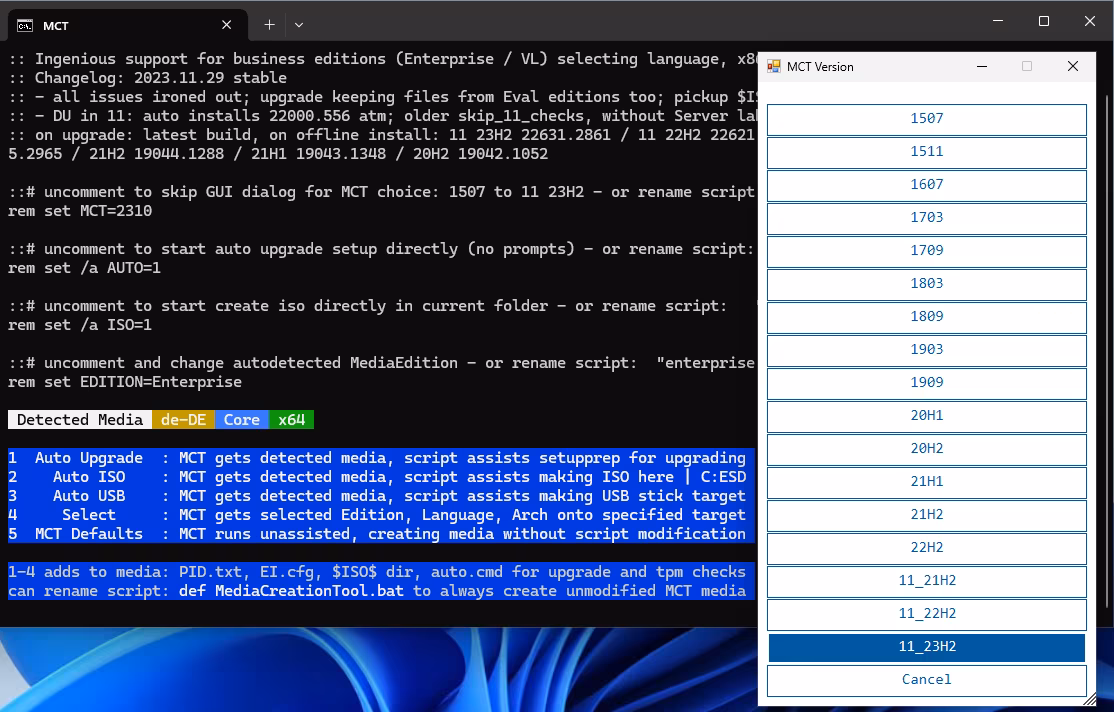
Task: Choose the 1903 version button
Action: click(926, 350)
